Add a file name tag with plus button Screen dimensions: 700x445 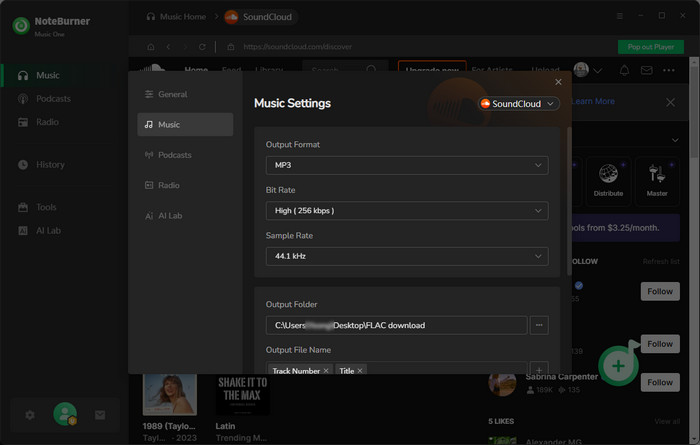[x=539, y=370]
